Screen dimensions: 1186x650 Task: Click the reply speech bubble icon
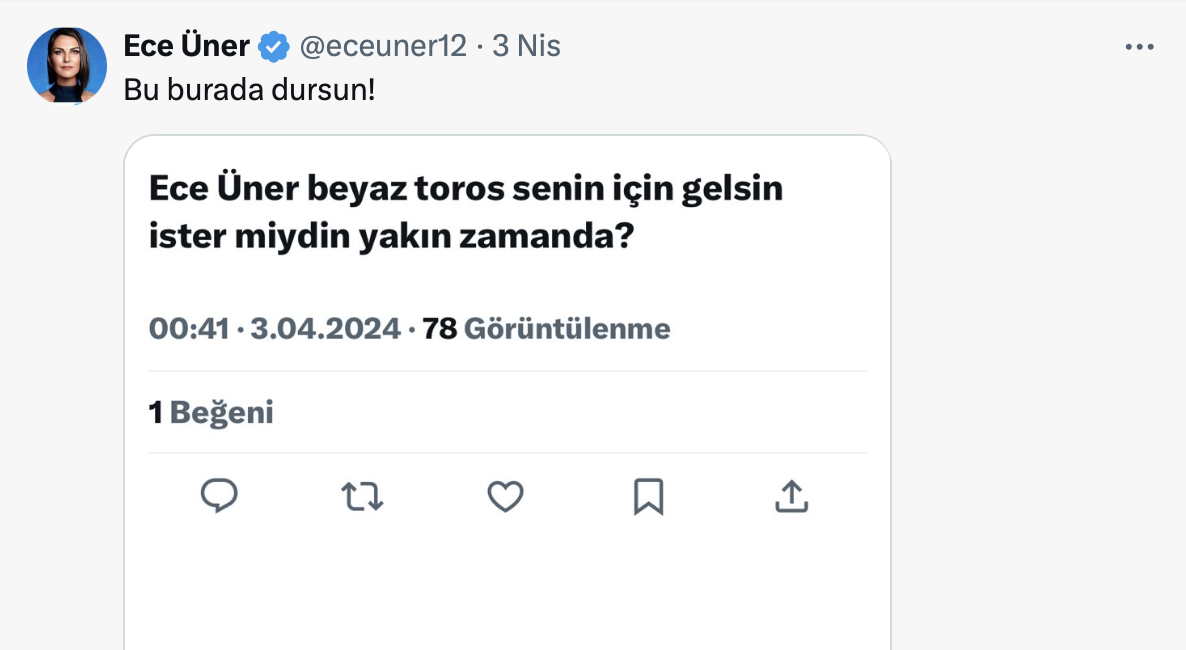click(x=219, y=496)
